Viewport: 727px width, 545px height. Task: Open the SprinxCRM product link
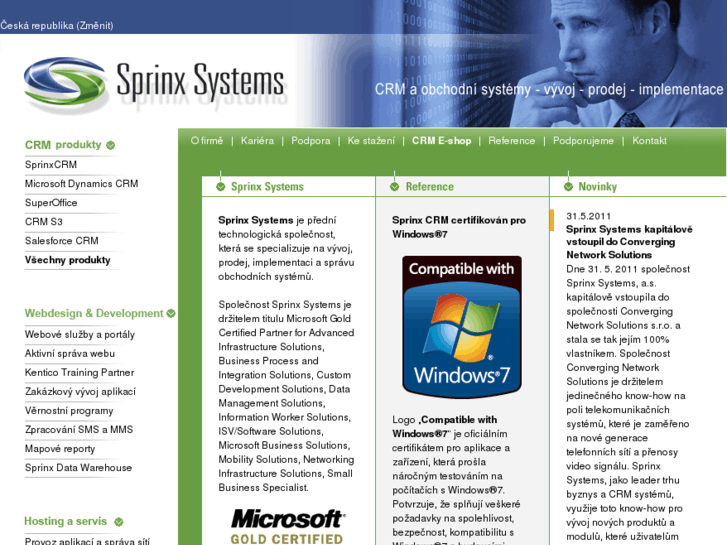[x=51, y=165]
